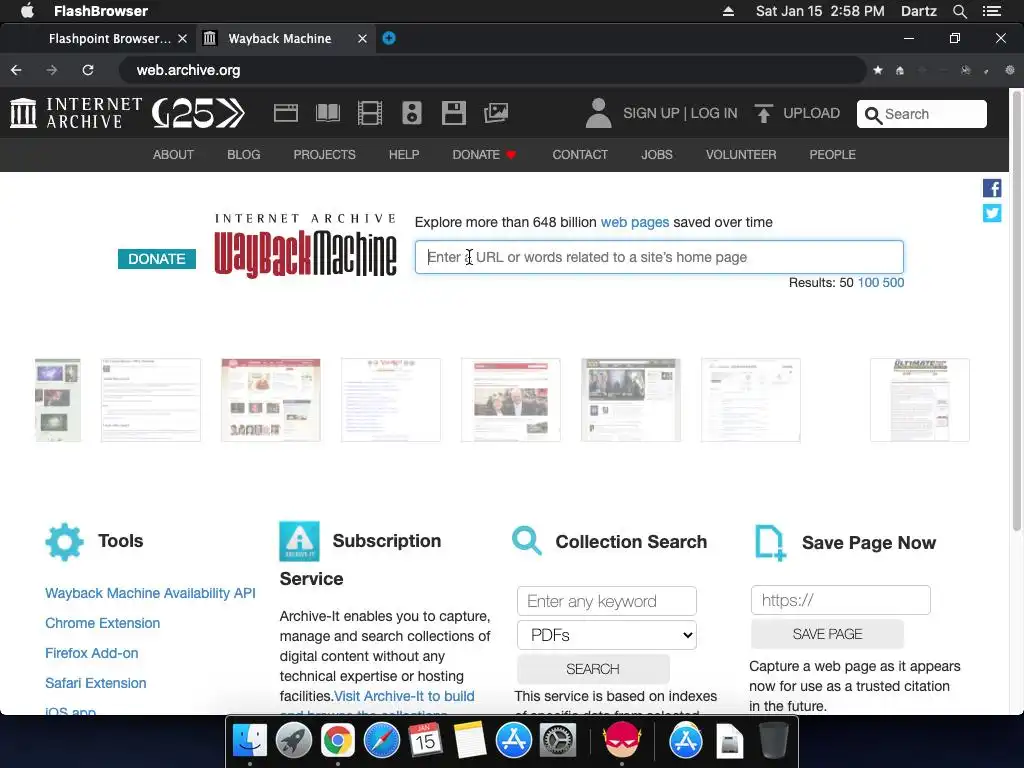Open Chrome Extension link
Viewport: 1024px width, 768px height.
(103, 623)
